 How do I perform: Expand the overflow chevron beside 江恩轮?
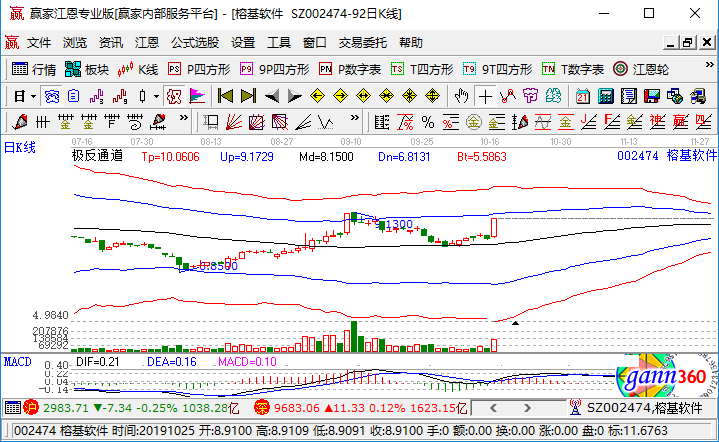[x=709, y=65]
